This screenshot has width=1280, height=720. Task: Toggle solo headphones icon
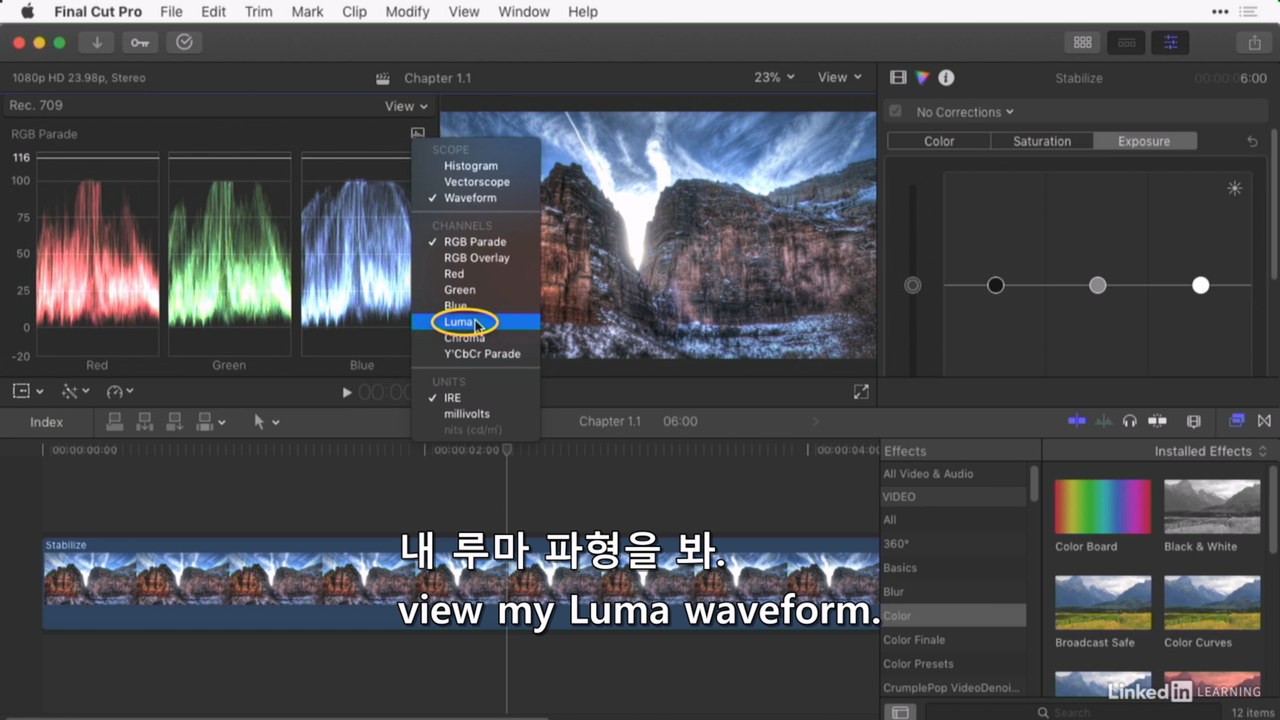1130,421
